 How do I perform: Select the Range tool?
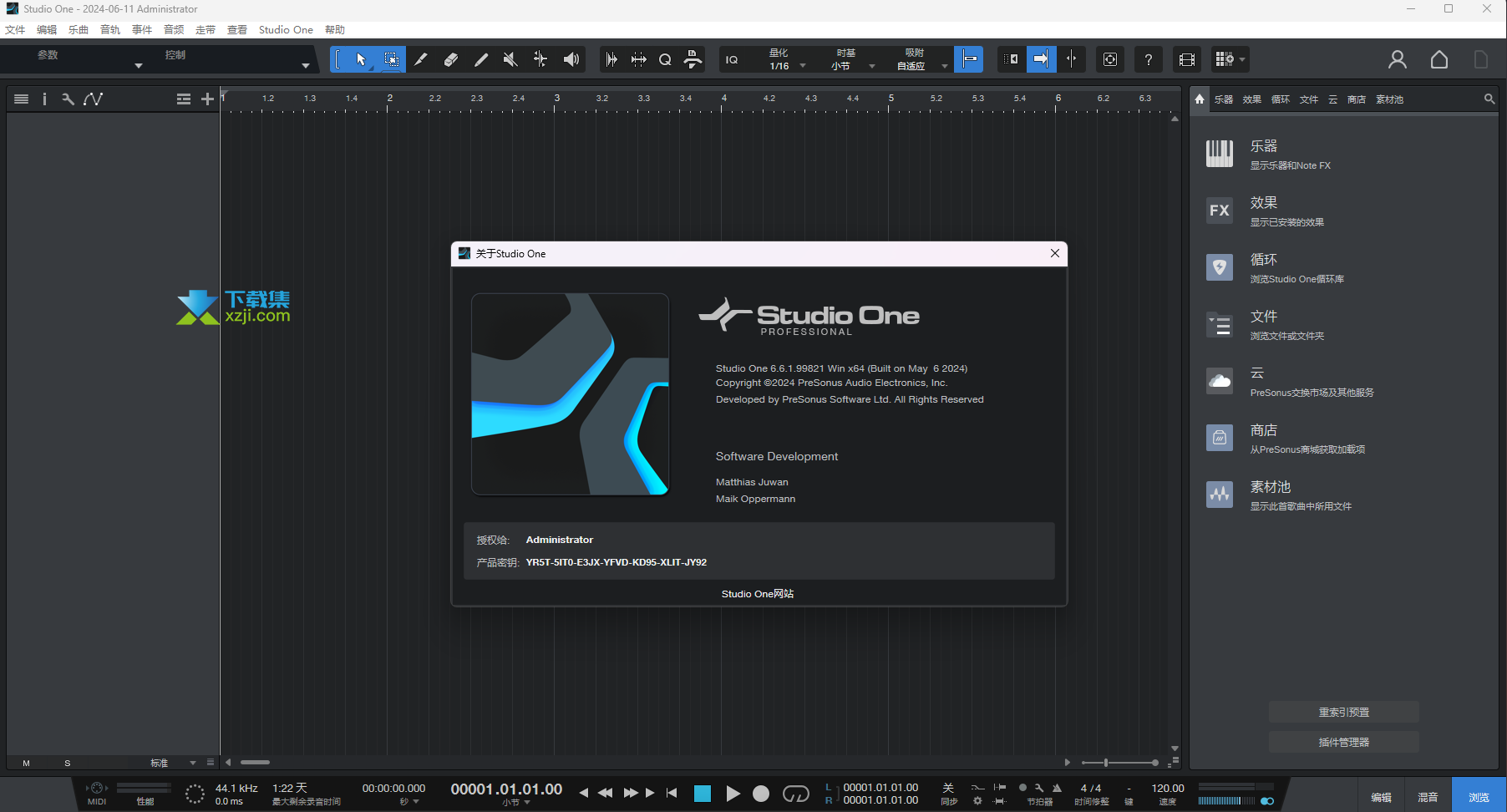[391, 59]
